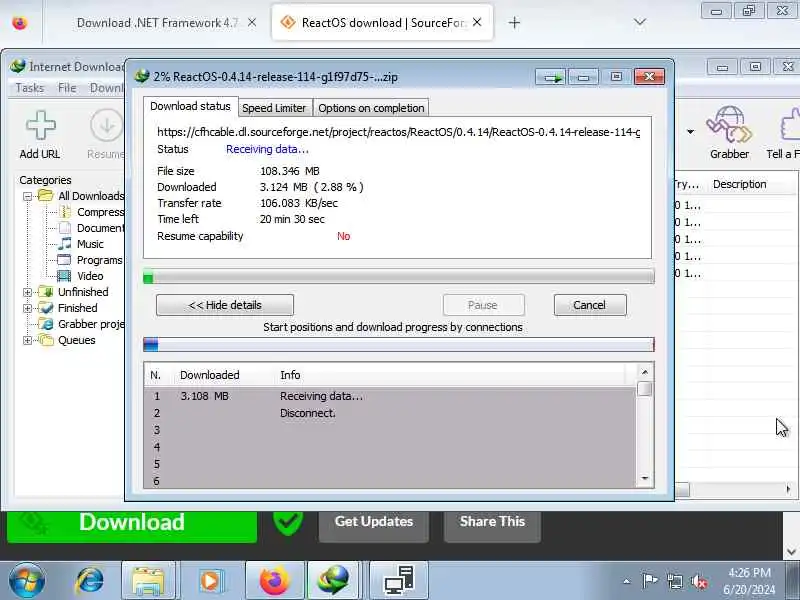Click the Description column header in IDM list
800x600 pixels.
click(739, 184)
